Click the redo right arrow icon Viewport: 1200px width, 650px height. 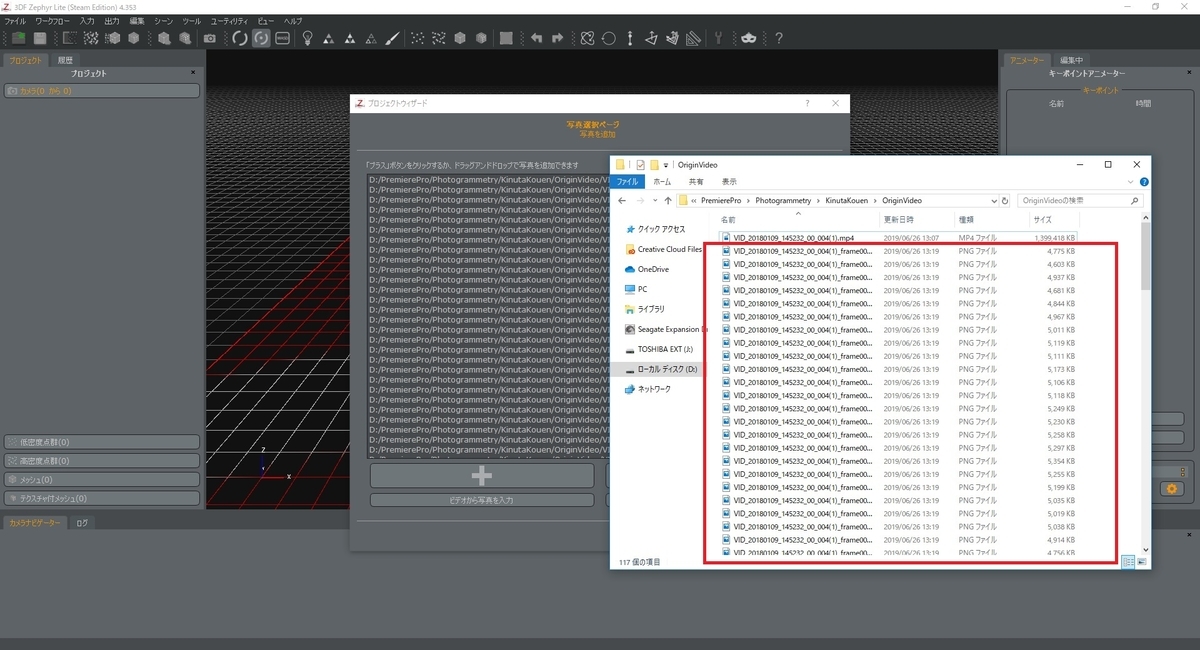click(556, 38)
